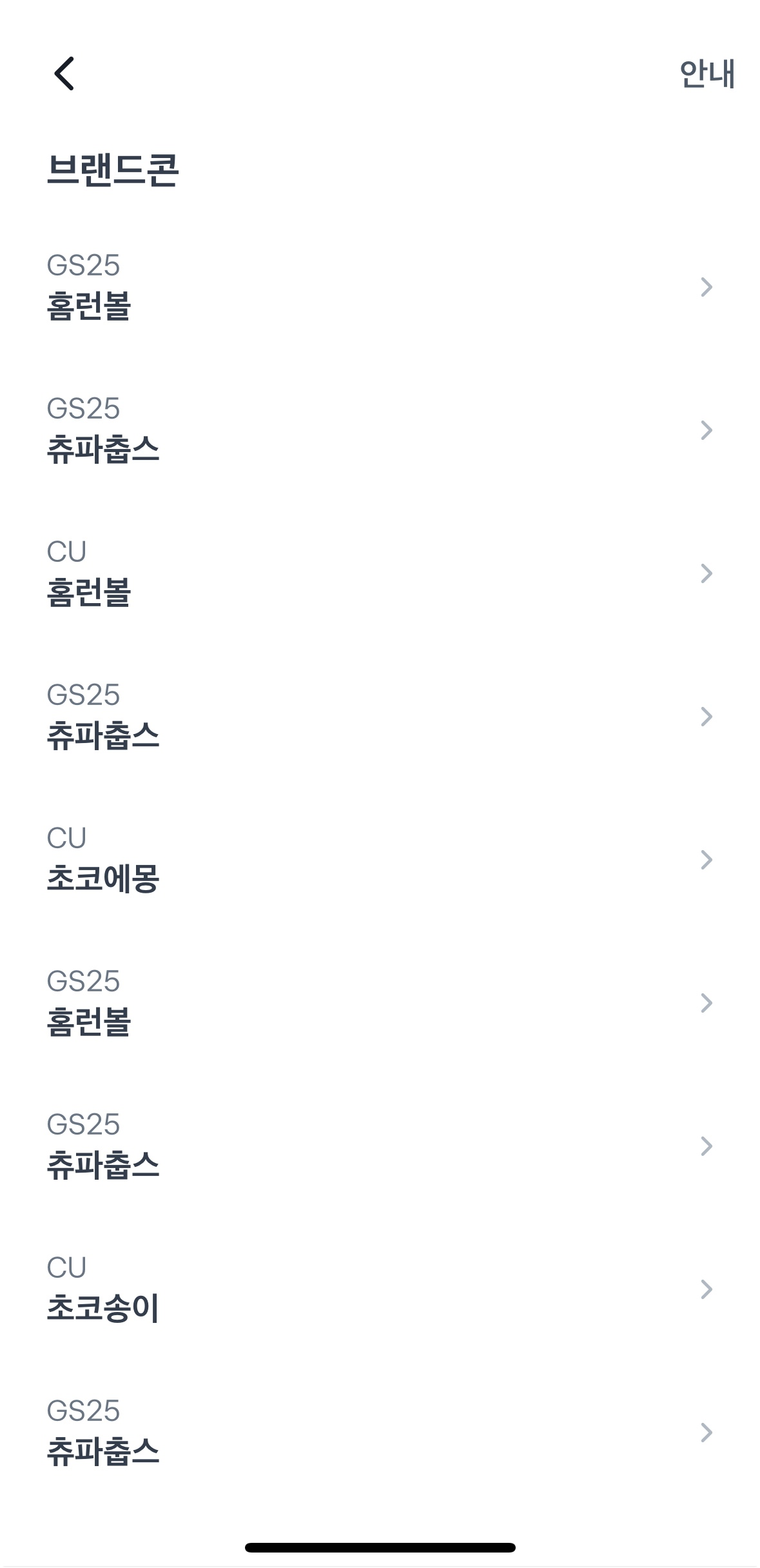Tap chevron on the topmost GS25 홈런볼 row
The image size is (760, 1568).
coord(706,287)
